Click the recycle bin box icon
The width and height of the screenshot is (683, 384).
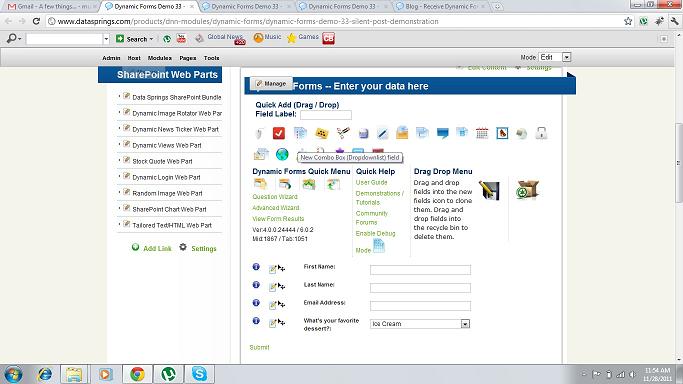[x=527, y=190]
